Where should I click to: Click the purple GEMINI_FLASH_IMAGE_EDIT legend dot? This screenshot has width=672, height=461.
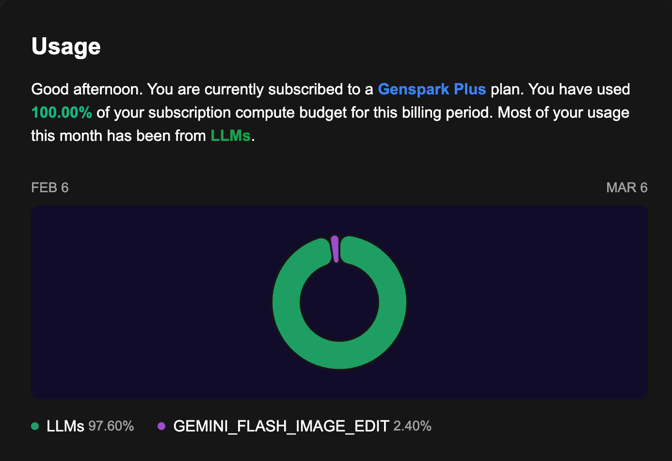[162, 426]
